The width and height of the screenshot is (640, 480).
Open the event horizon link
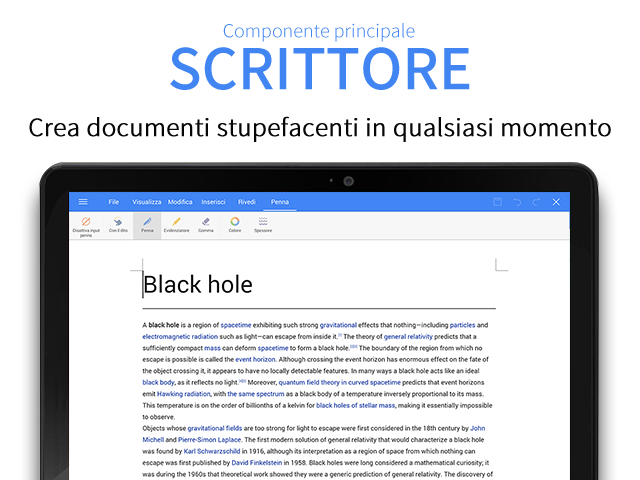click(x=256, y=359)
